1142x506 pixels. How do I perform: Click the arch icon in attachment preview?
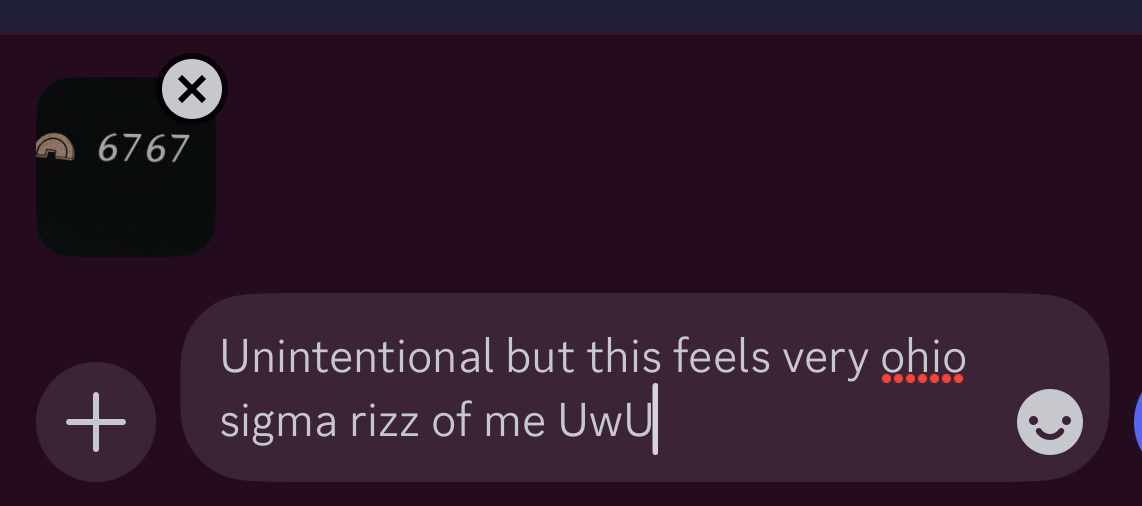click(55, 148)
